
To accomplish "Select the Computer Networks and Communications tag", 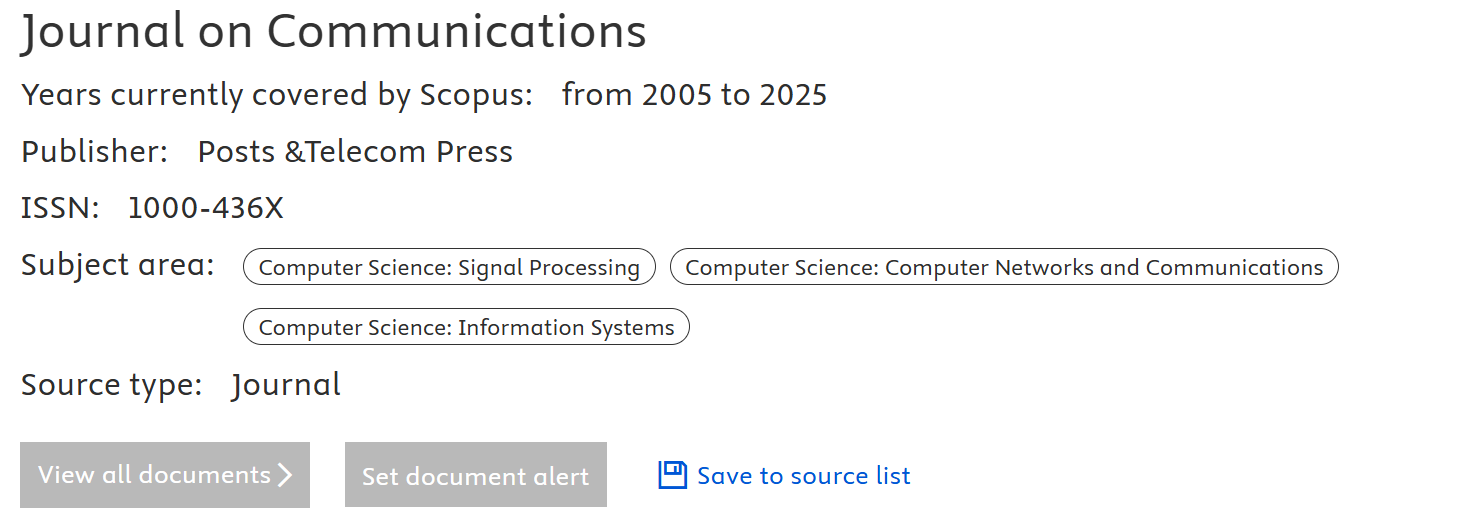I will (x=1003, y=267).
